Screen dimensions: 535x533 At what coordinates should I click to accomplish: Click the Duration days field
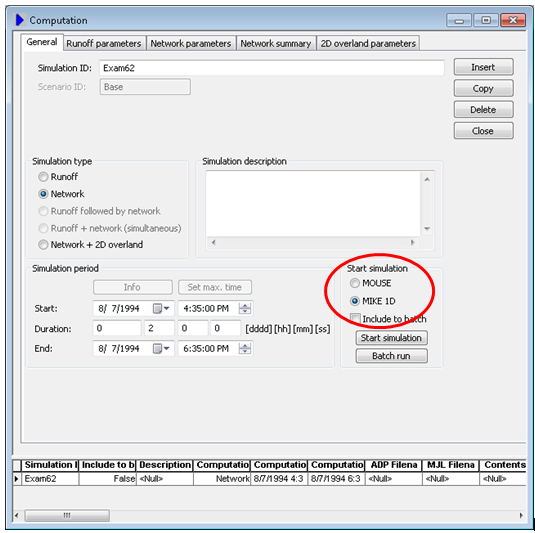tap(117, 328)
